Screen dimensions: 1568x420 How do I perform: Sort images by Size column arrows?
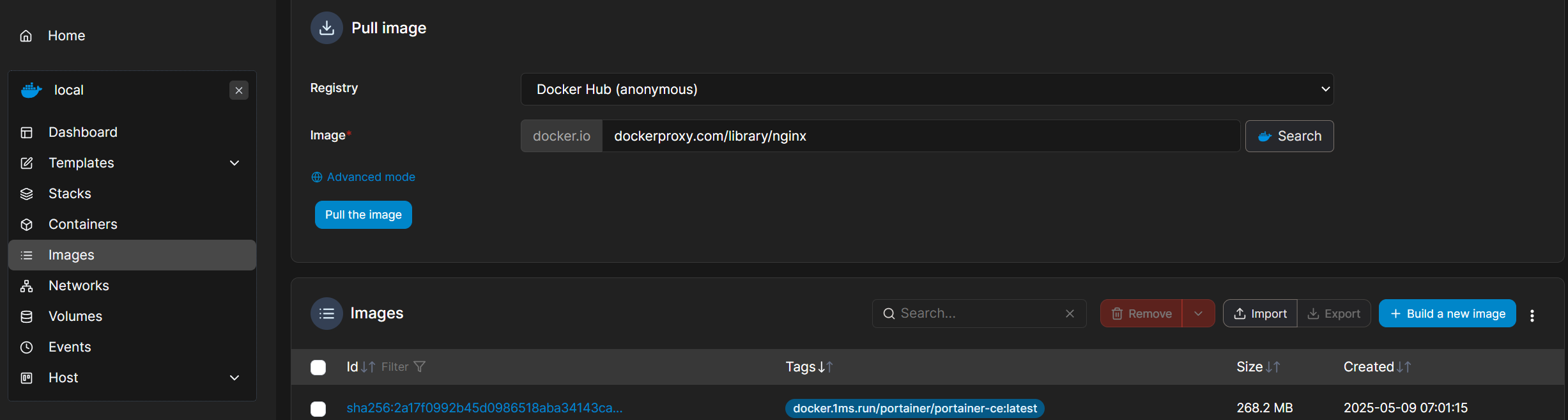click(x=1273, y=367)
